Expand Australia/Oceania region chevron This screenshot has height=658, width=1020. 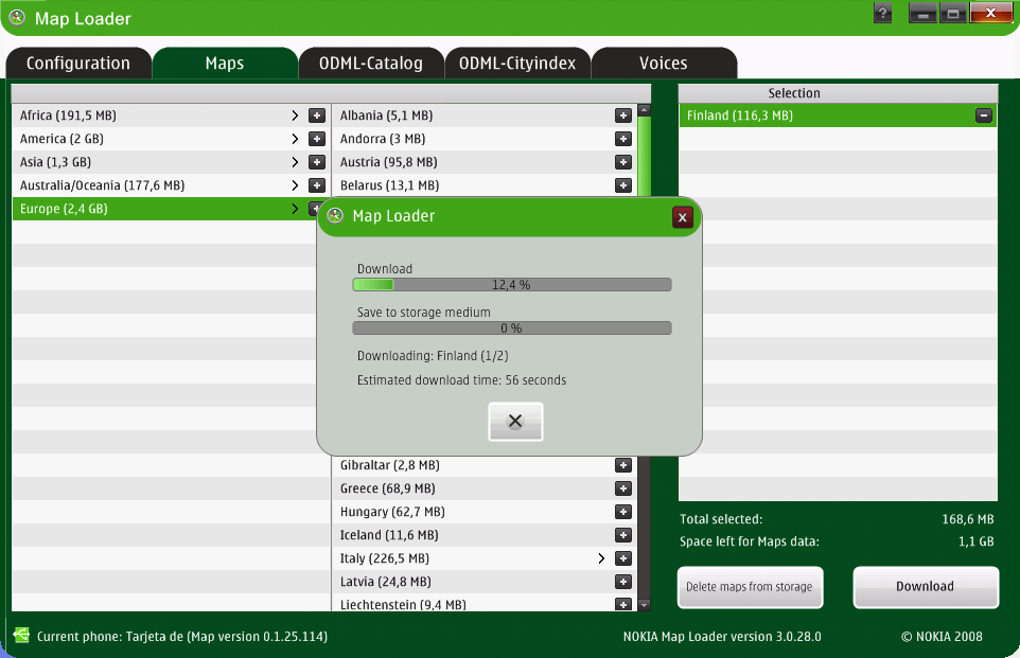point(295,186)
